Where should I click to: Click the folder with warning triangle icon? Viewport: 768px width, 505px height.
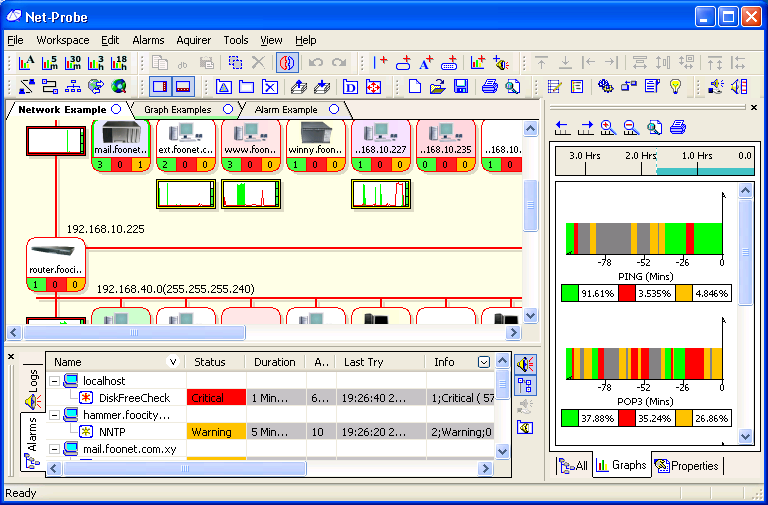(x=224, y=87)
